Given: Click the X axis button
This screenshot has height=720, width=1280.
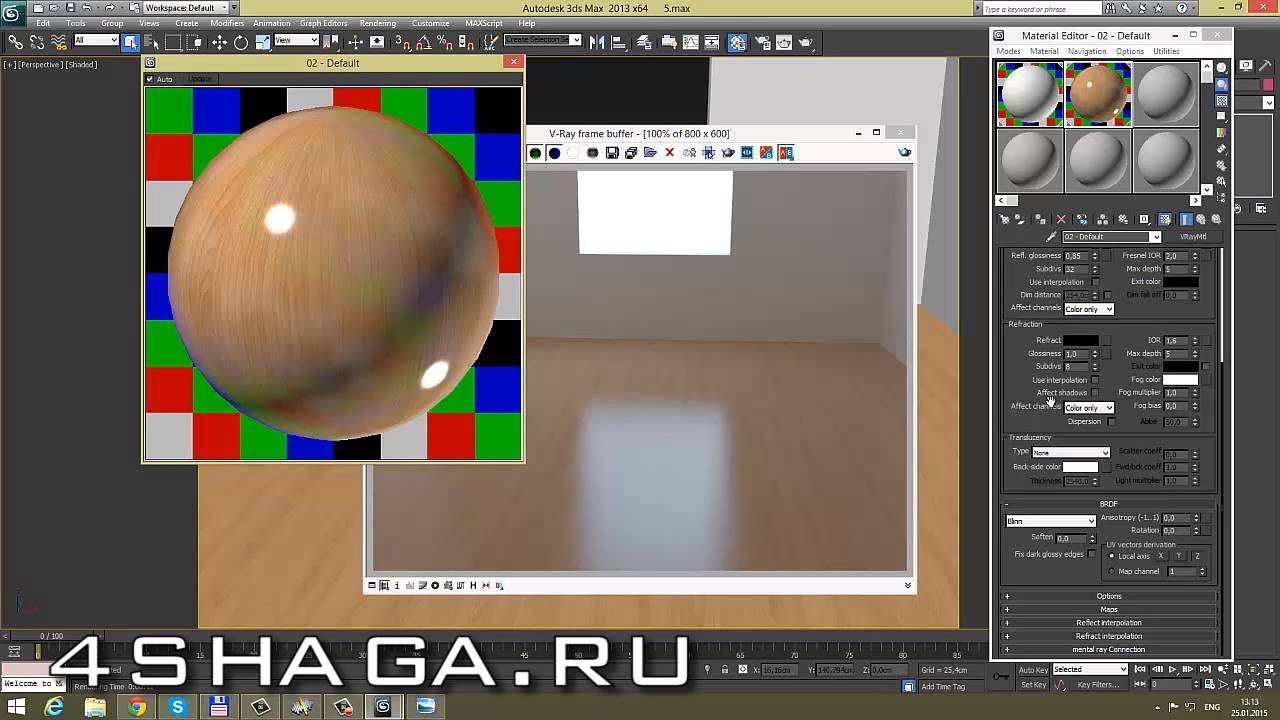Looking at the screenshot, I should click(x=1161, y=556).
